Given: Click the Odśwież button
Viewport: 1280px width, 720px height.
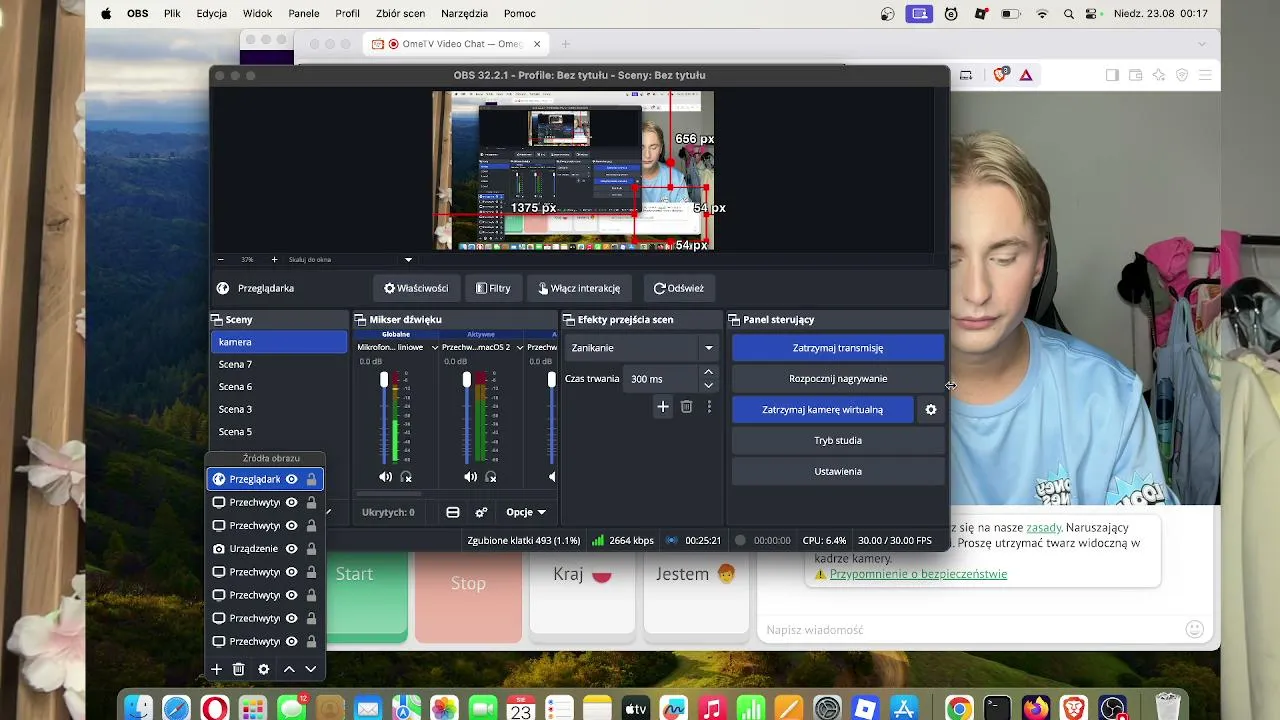Looking at the screenshot, I should click(x=679, y=288).
